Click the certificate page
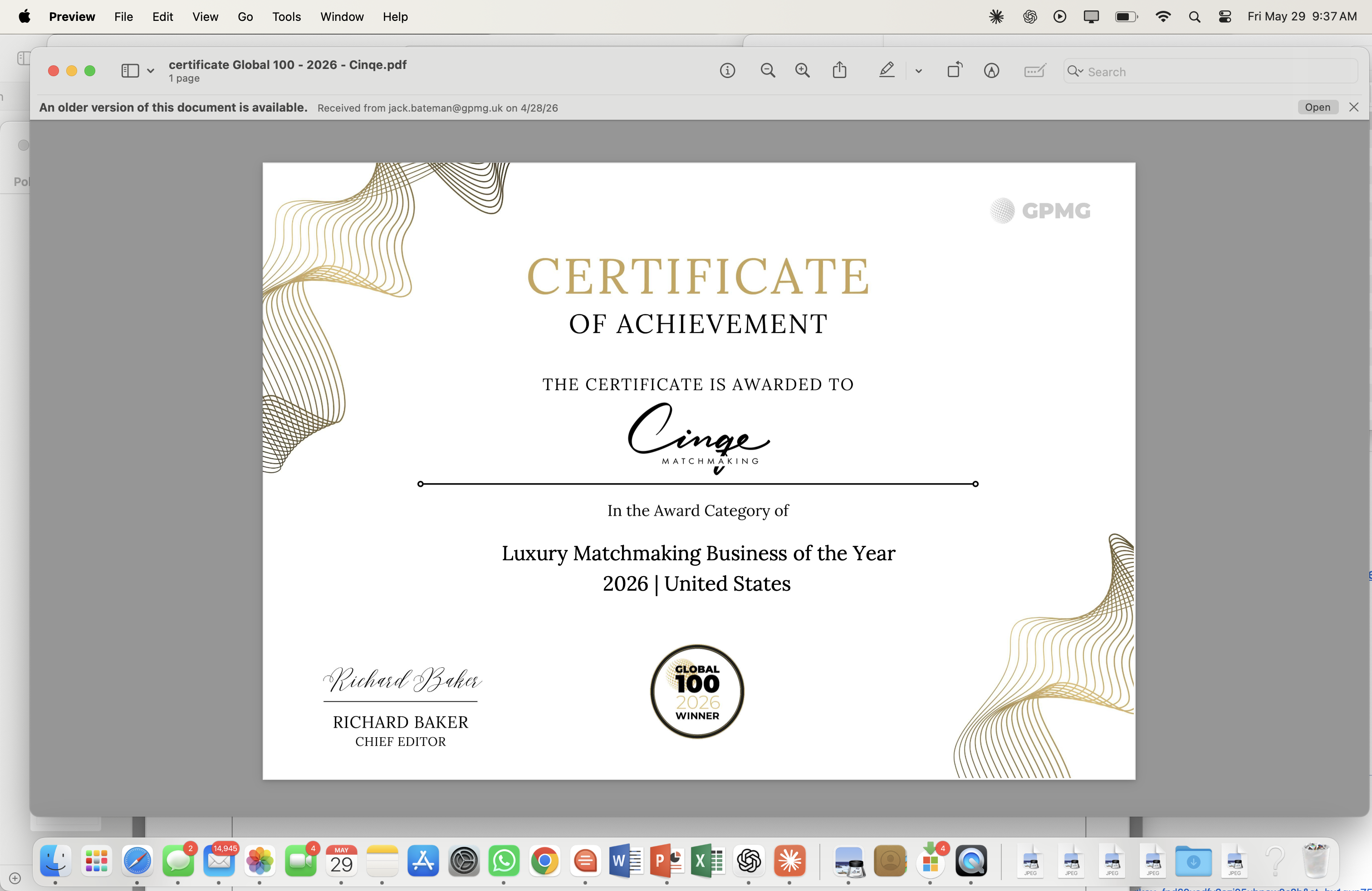This screenshot has width=1372, height=891. tap(699, 471)
